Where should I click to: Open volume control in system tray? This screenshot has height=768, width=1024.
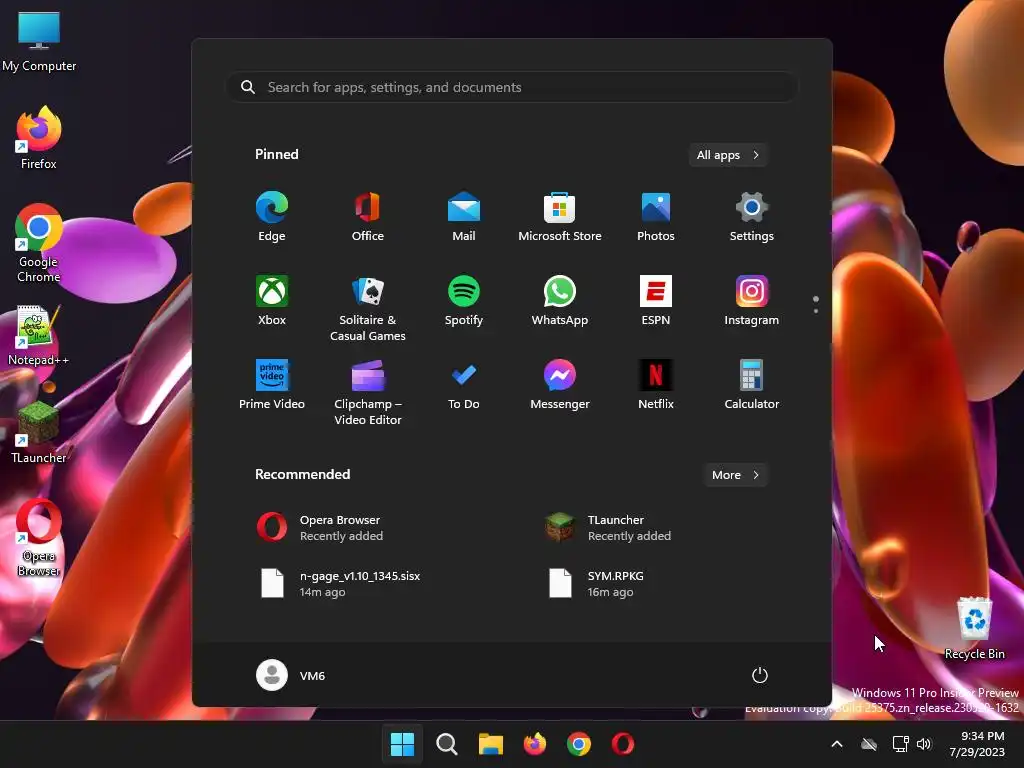(924, 744)
